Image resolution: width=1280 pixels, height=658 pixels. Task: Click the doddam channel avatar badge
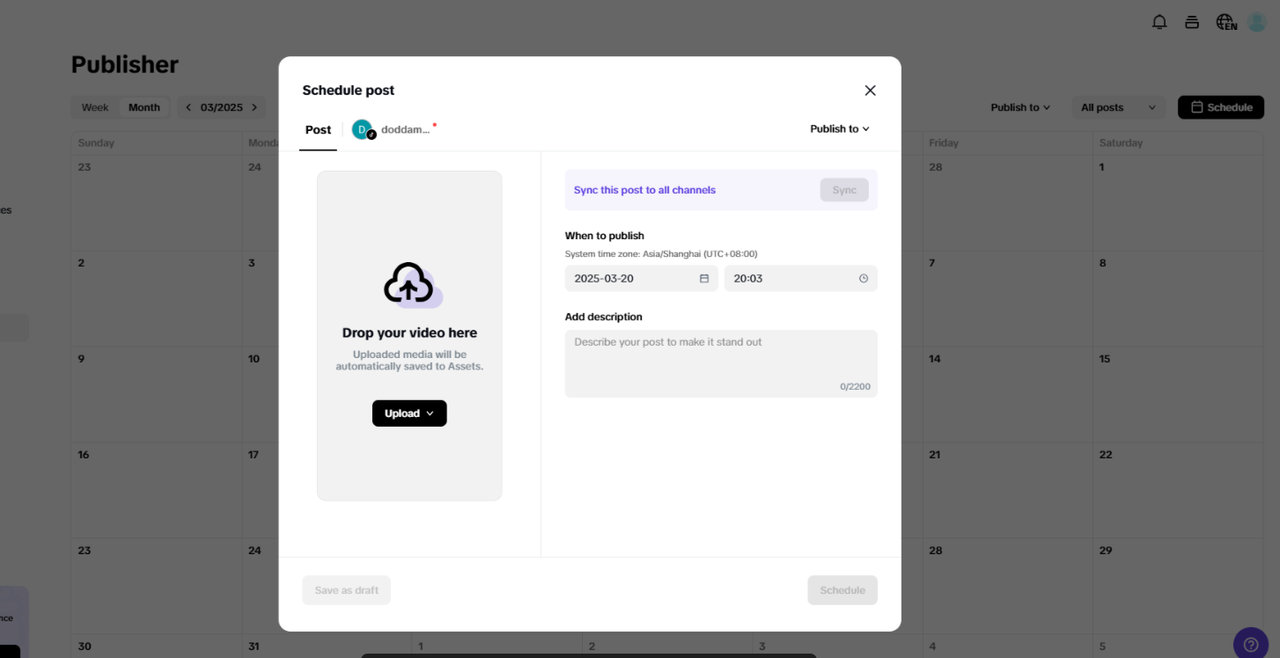(362, 129)
